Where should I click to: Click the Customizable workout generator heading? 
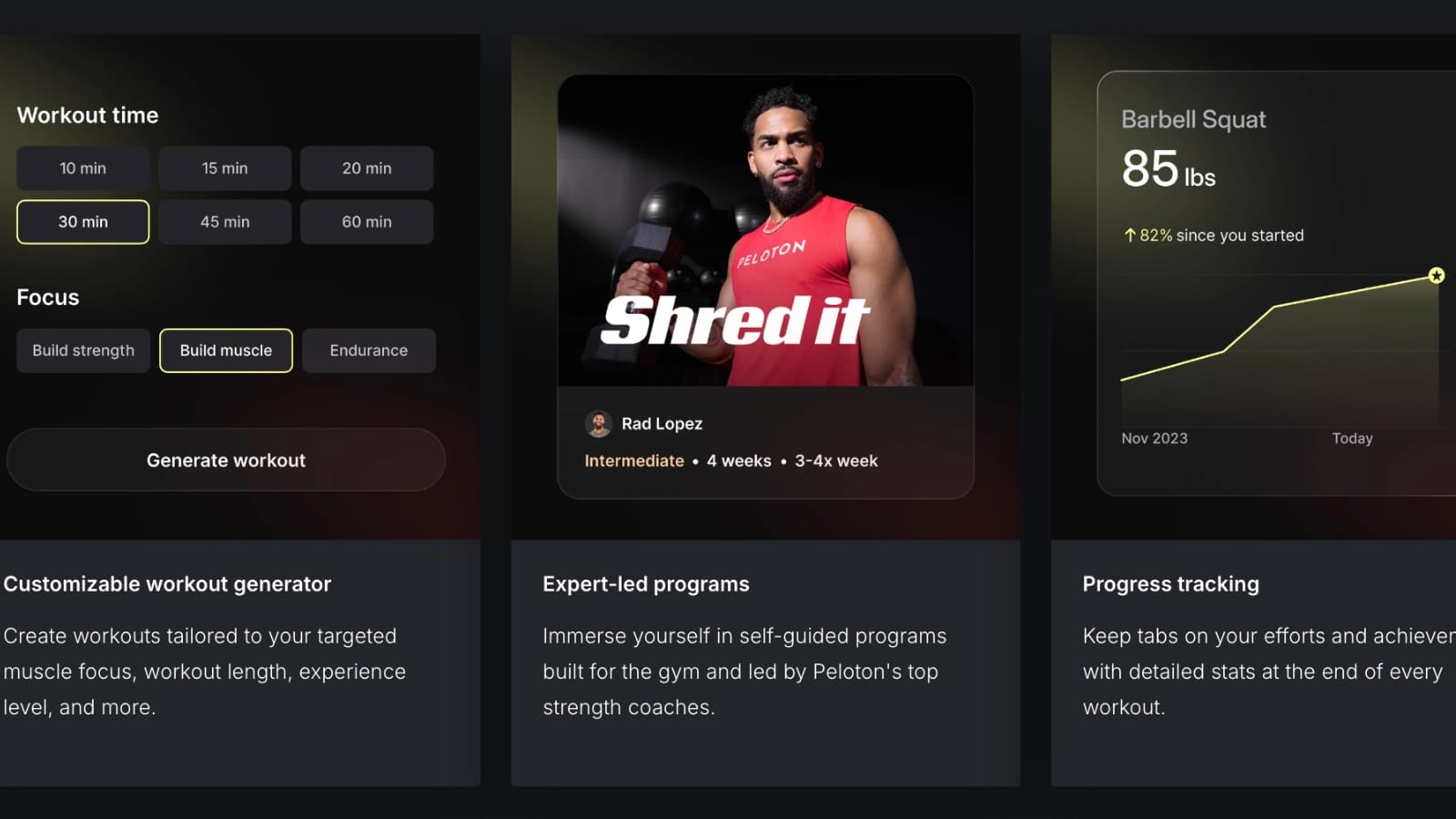click(x=167, y=584)
